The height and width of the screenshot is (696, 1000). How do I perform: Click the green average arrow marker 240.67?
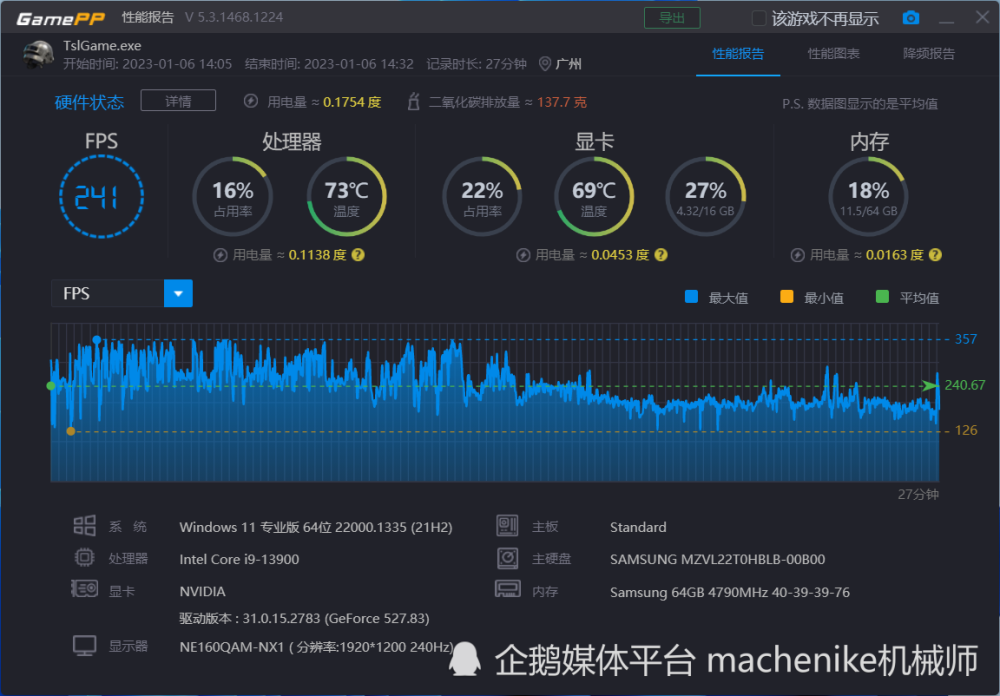click(x=930, y=385)
